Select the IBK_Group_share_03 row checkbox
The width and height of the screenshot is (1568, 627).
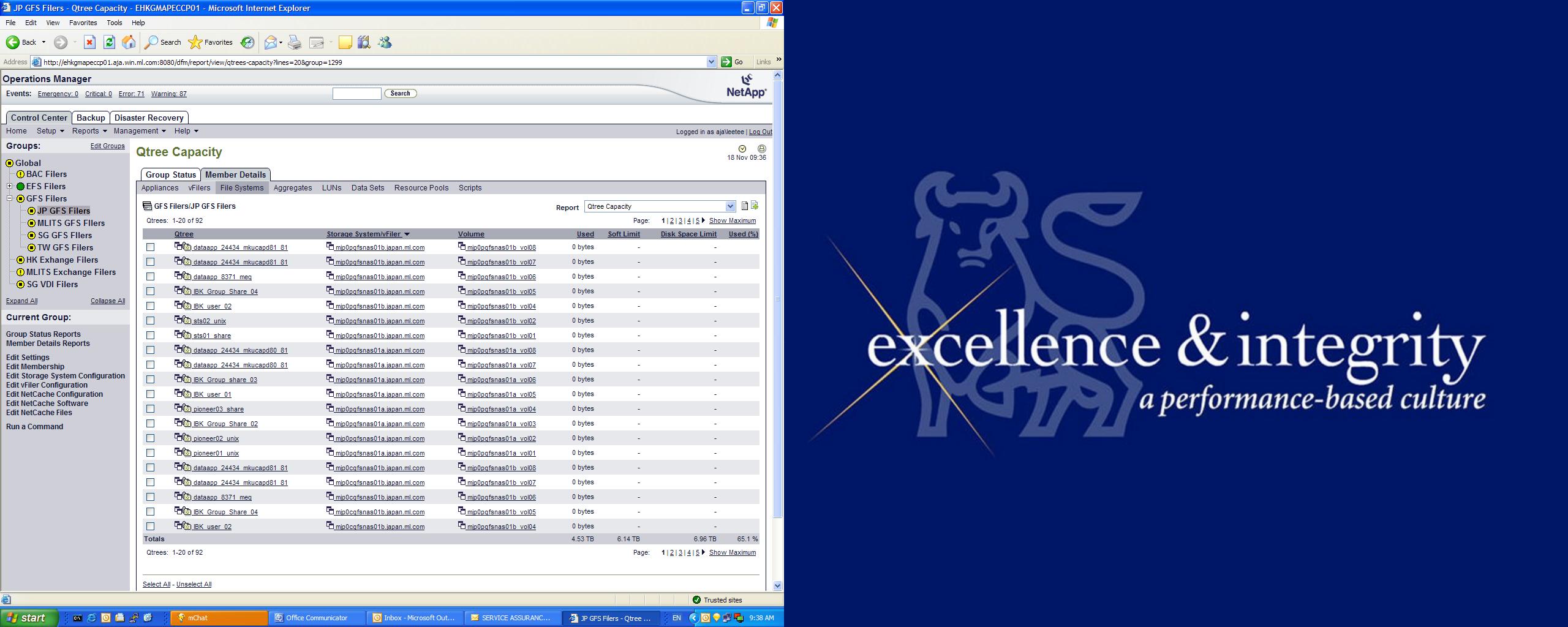[x=151, y=380]
